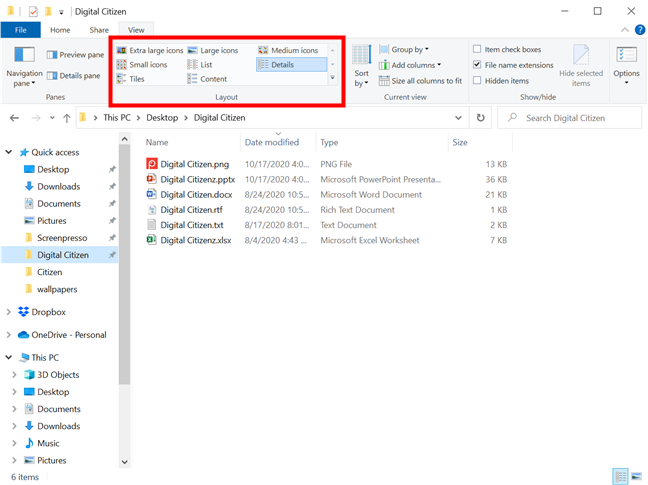Go back to previous folder
The width and height of the screenshot is (648, 485).
[14, 118]
